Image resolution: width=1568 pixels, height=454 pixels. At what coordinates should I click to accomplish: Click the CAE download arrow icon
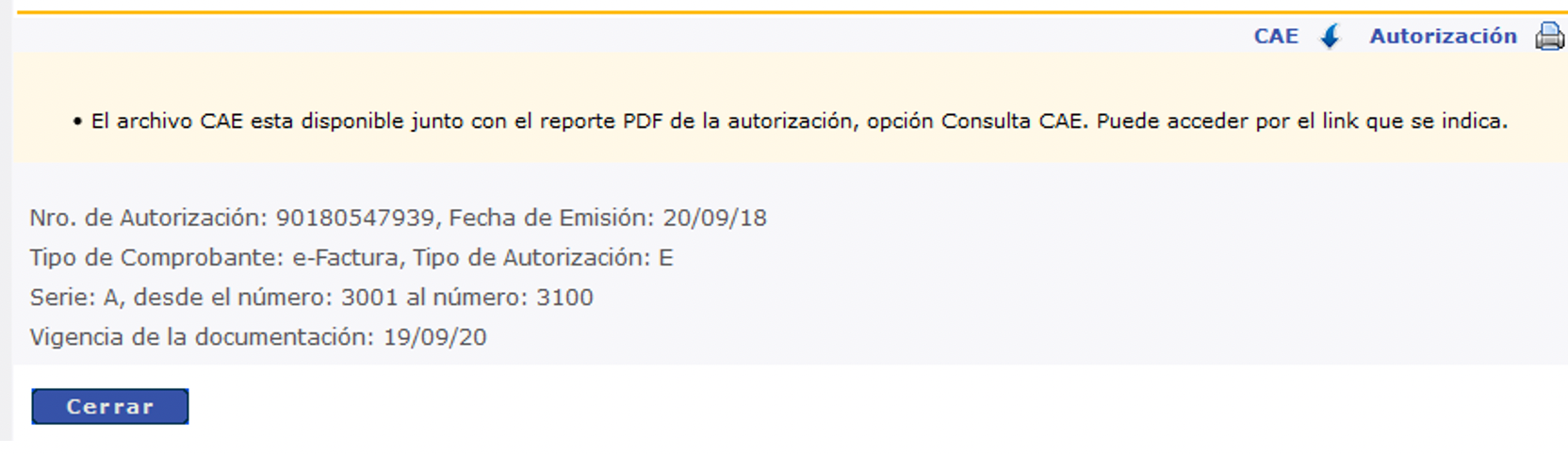pyautogui.click(x=1330, y=37)
